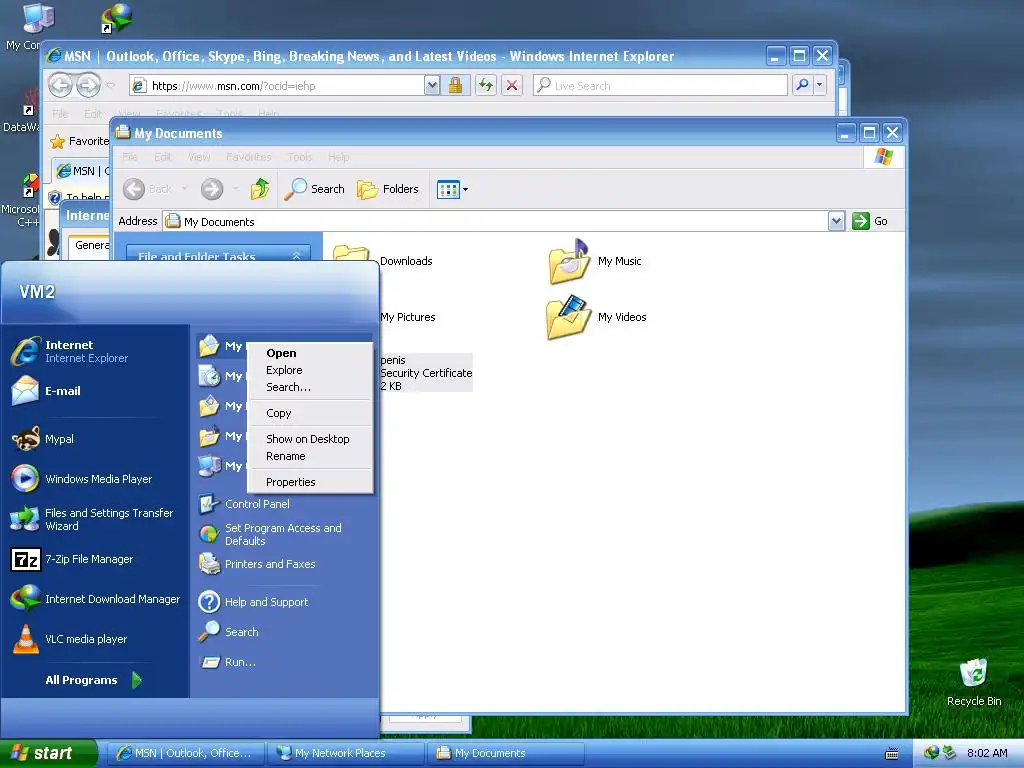Open Live Search options dropdown
The width and height of the screenshot is (1024, 768).
pos(820,86)
